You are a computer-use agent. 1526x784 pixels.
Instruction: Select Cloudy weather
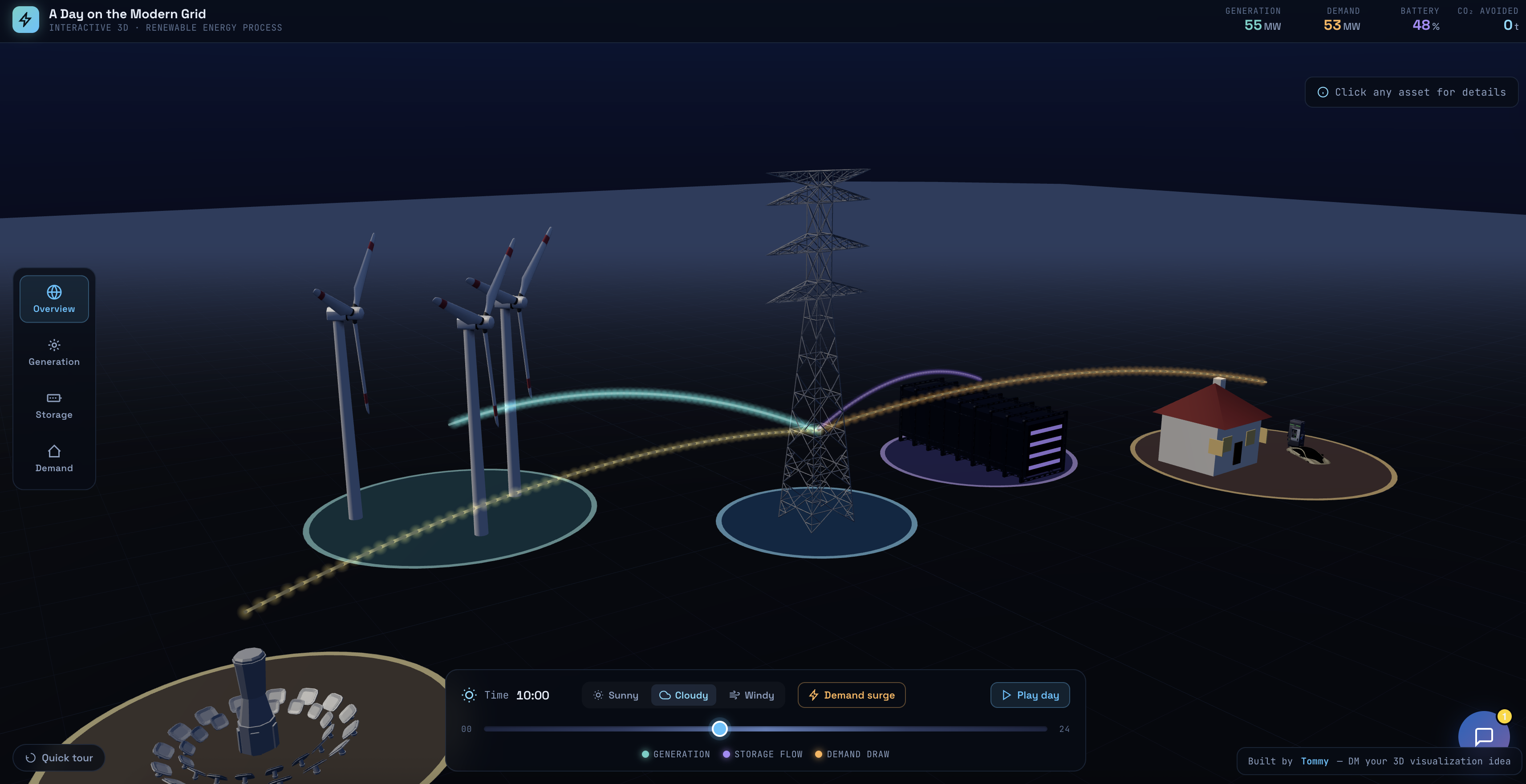pyautogui.click(x=684, y=695)
